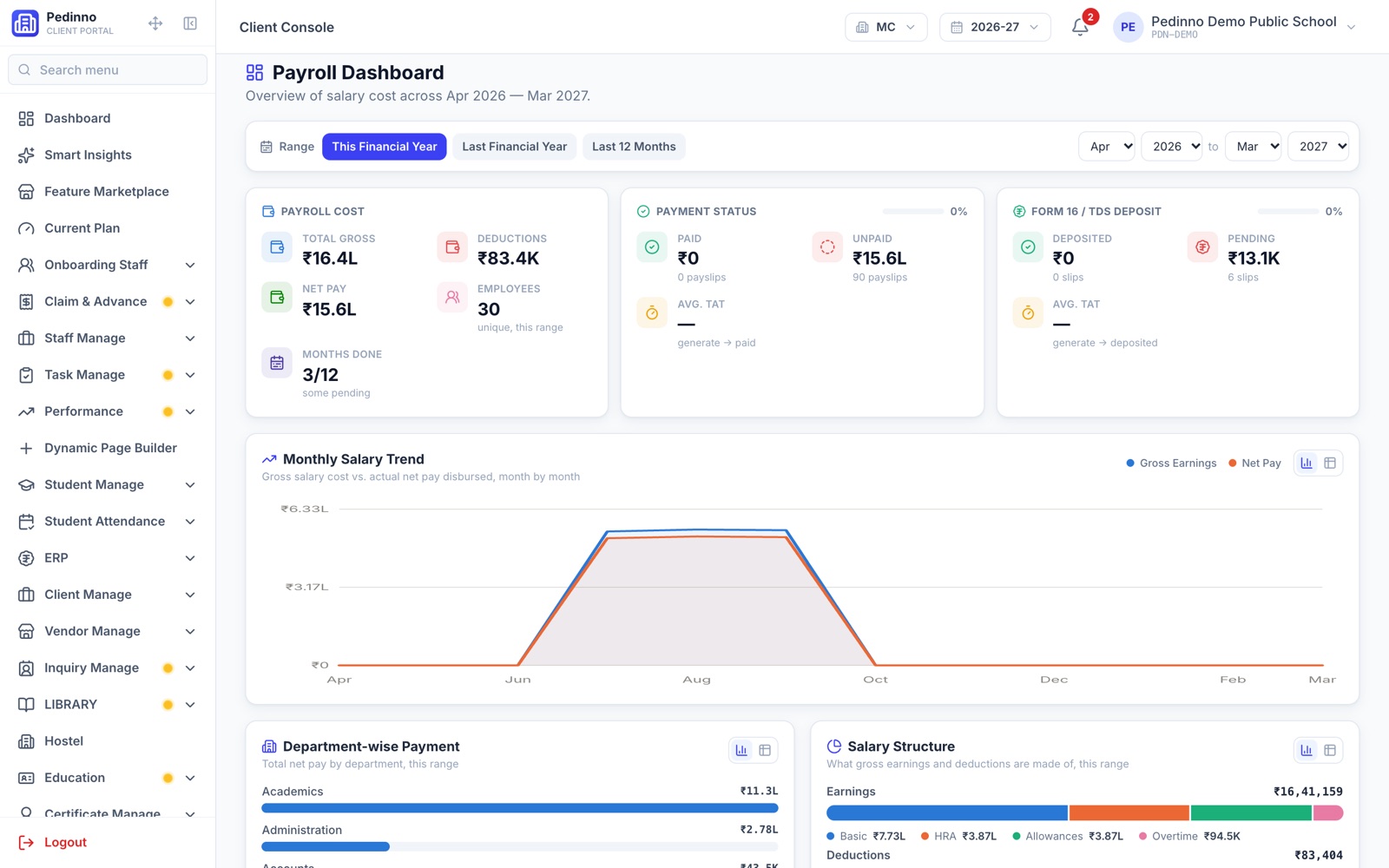1389x868 pixels.
Task: Toggle Gross Earnings legend series
Action: pos(1171,464)
